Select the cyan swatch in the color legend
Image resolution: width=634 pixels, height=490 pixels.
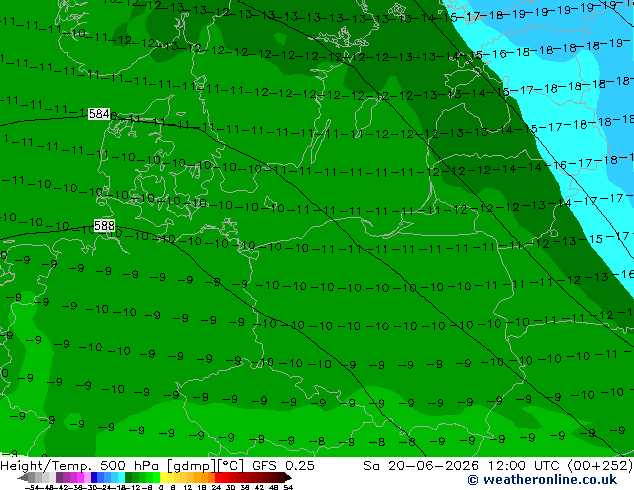121,477
